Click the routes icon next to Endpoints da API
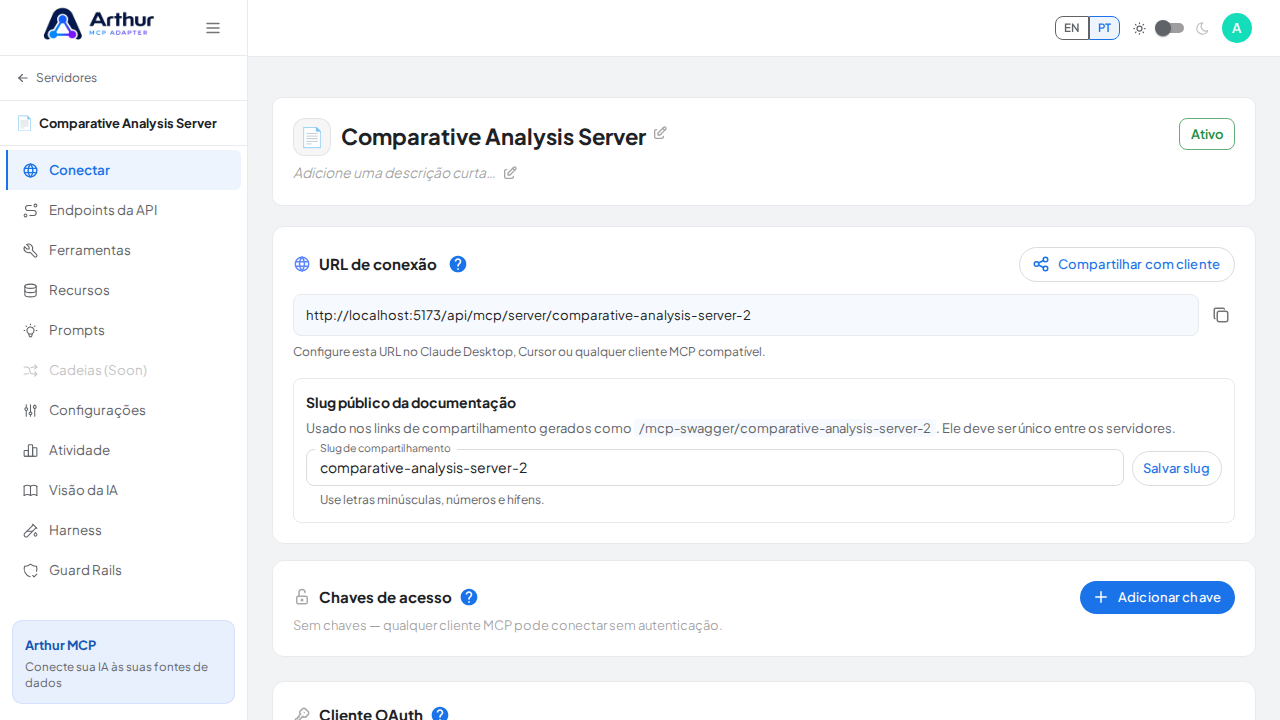1280x720 pixels. pos(31,210)
